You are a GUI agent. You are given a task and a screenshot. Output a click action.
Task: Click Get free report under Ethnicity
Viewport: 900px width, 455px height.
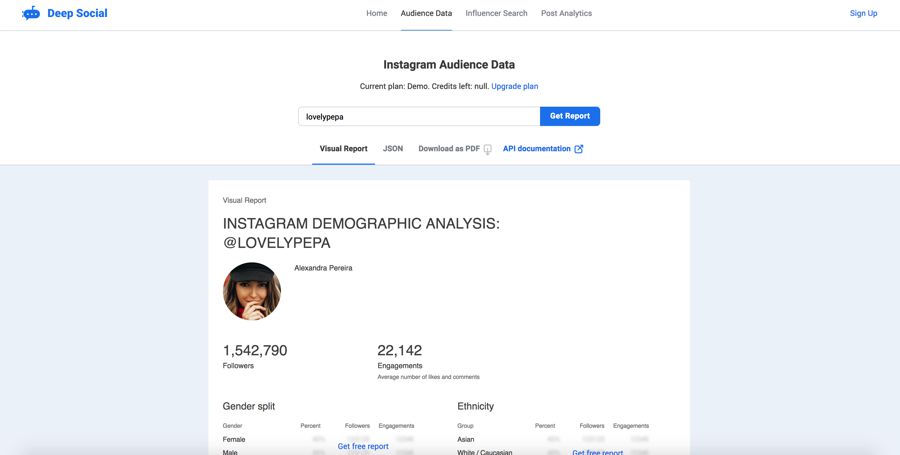click(x=598, y=452)
